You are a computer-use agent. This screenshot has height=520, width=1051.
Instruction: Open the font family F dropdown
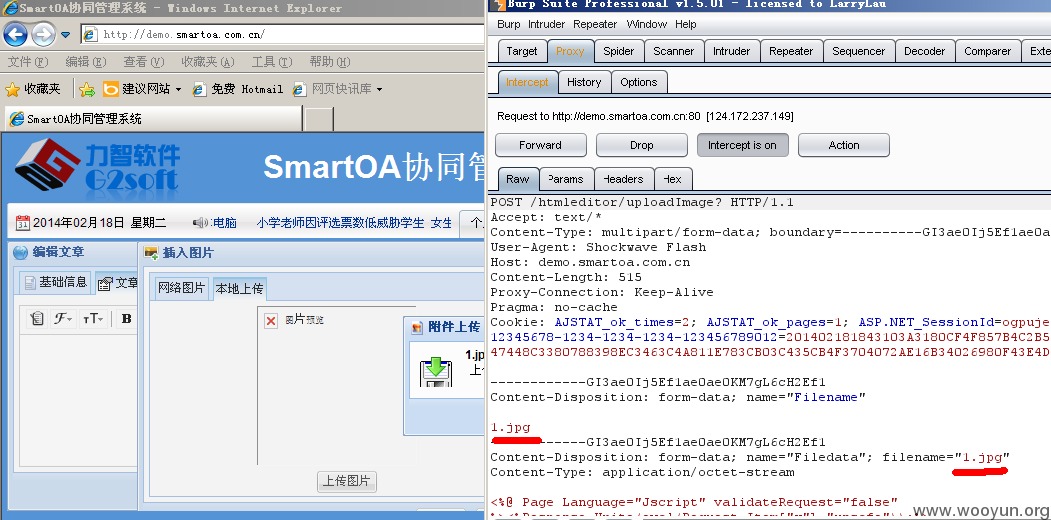[x=63, y=319]
